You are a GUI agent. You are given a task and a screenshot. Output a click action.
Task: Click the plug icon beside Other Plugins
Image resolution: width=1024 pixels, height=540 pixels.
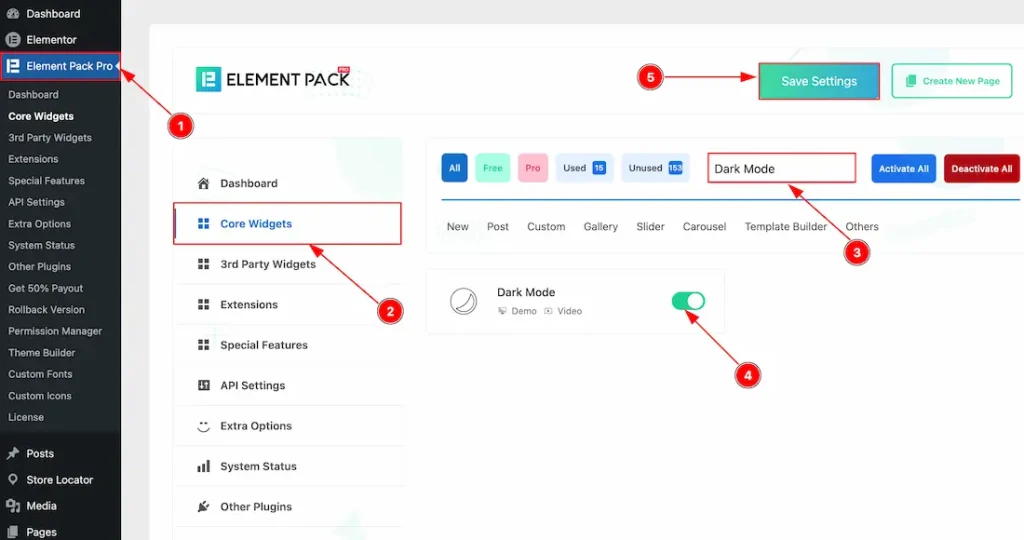coord(204,507)
